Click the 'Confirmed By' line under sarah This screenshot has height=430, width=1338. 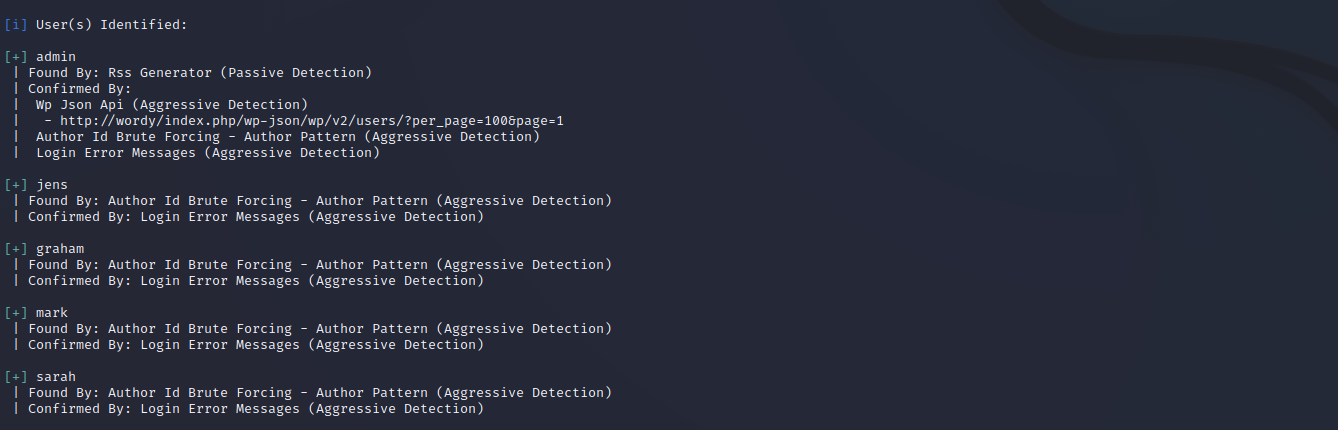click(x=256, y=408)
